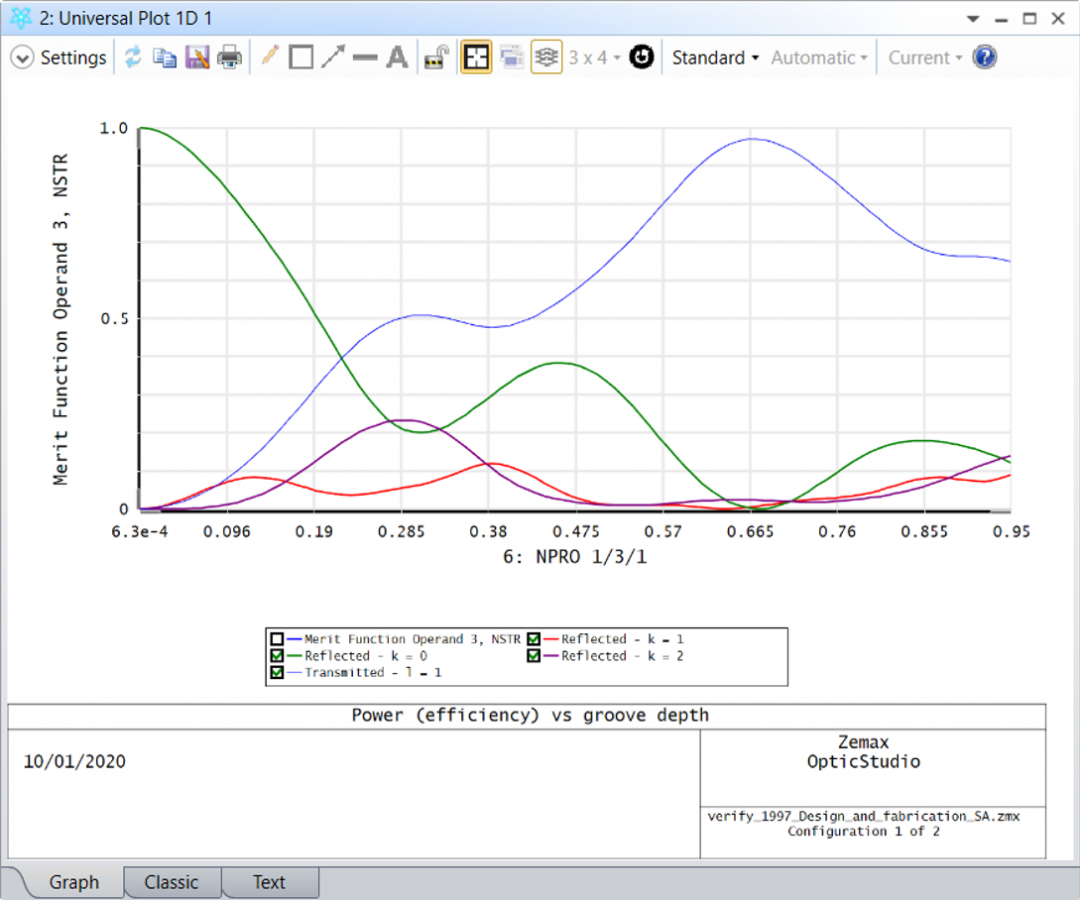Hide the Transmitted - l = 1 curve
This screenshot has width=1080, height=900.
click(276, 673)
